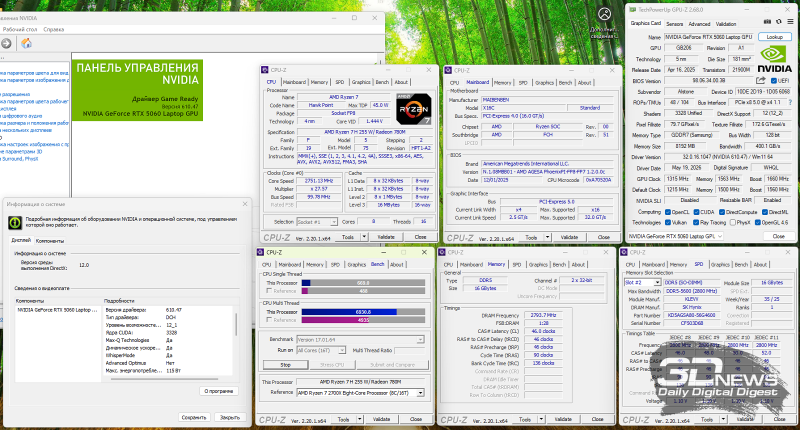Viewport: 800px width, 430px height.
Task: Click the multi thread Reference score bar
Action: click(363, 320)
